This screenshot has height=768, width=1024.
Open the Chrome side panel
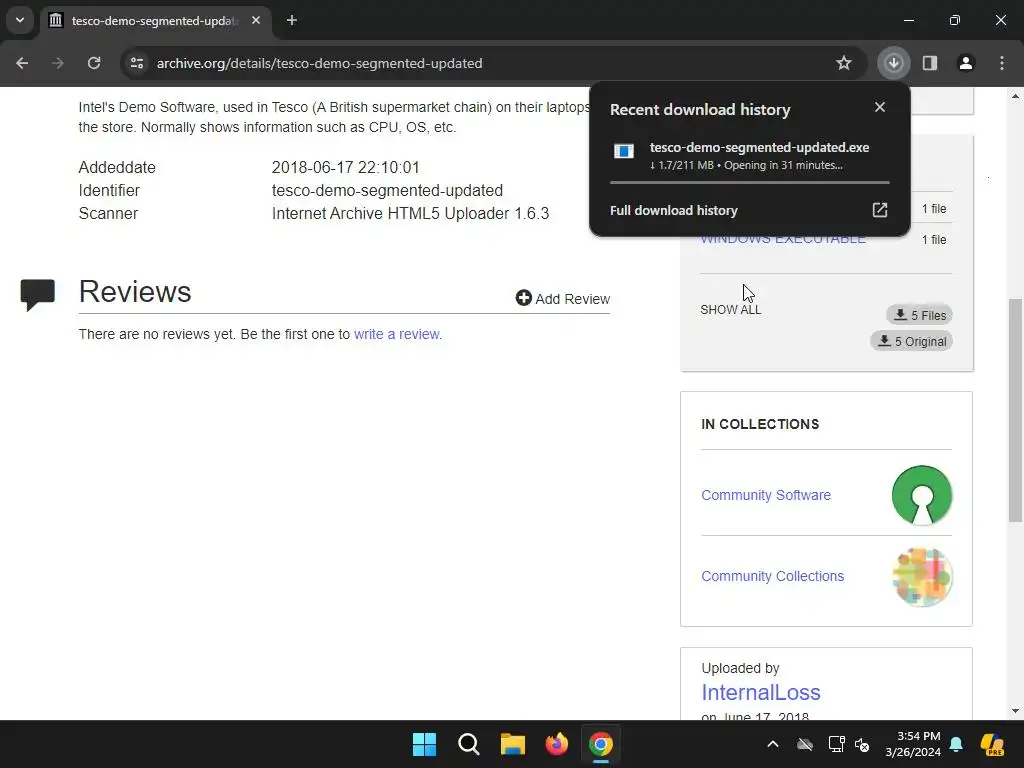coord(930,63)
